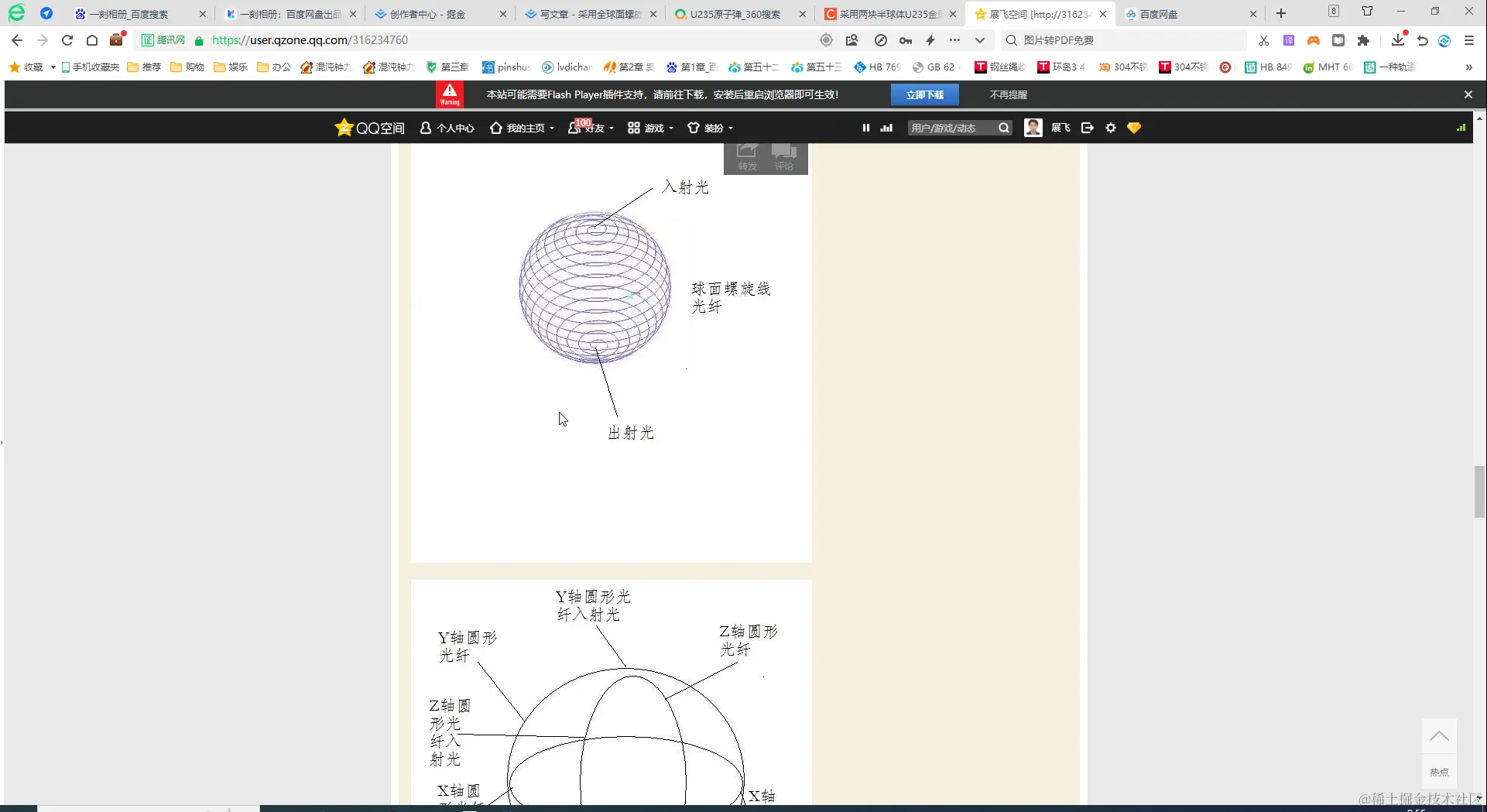Expand the 装扮 dropdown menu

(x=710, y=128)
